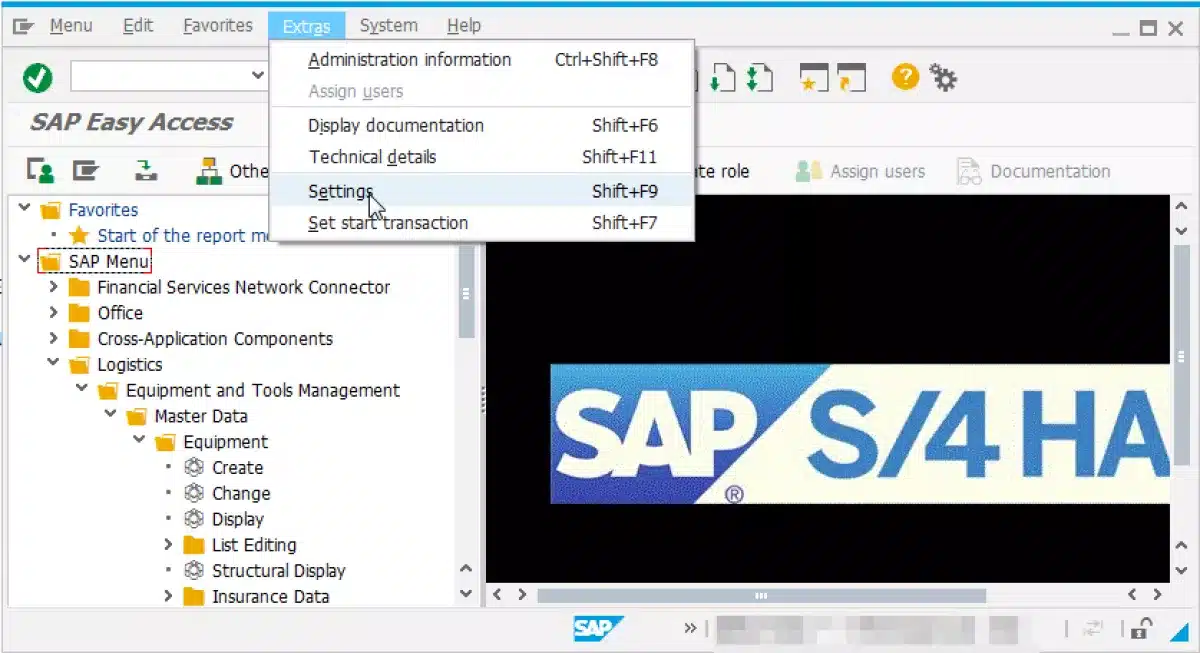Close the Extras menu via its title
The height and width of the screenshot is (653, 1200).
306,27
